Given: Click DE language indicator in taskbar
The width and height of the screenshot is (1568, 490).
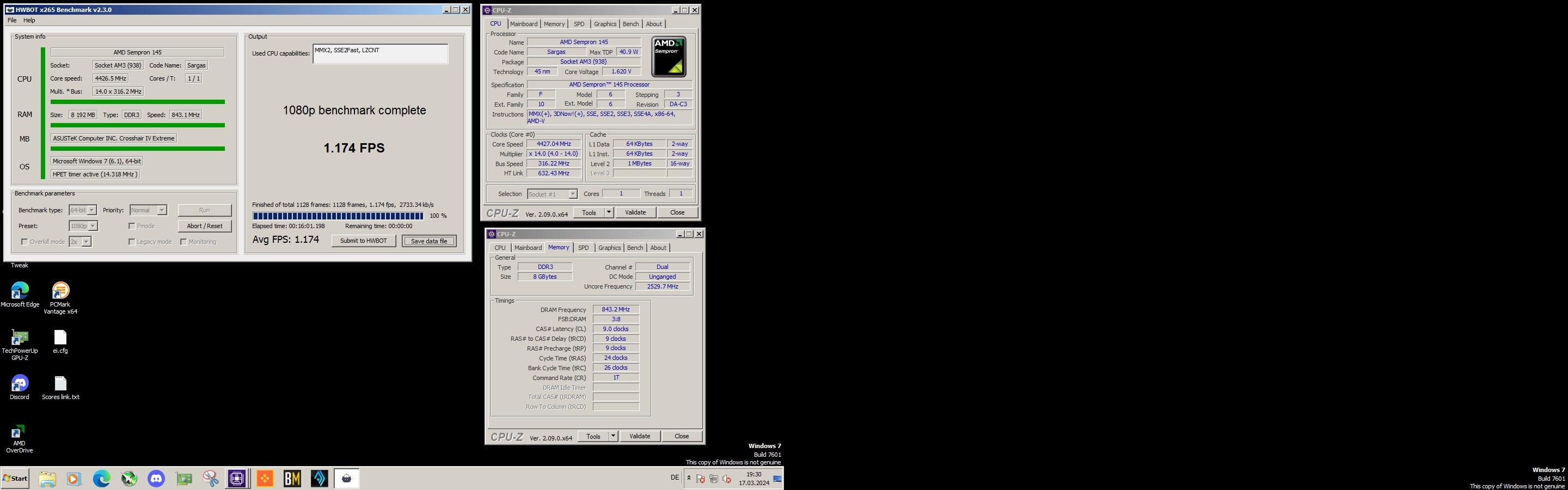Looking at the screenshot, I should [675, 478].
